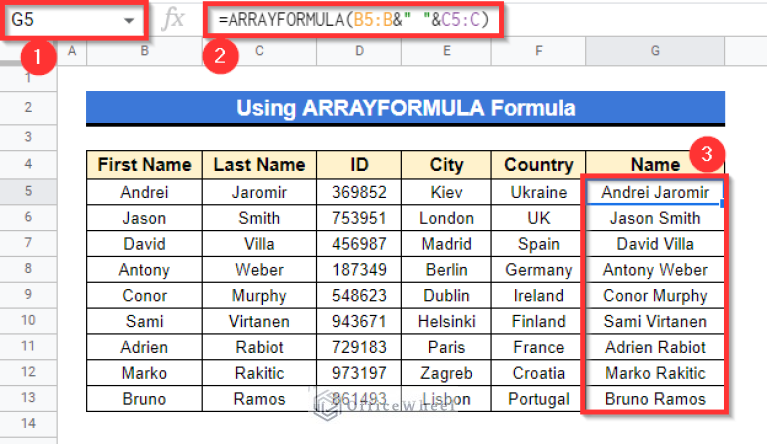This screenshot has width=767, height=444.
Task: Click the city cell 'Dublin'
Action: (446, 296)
